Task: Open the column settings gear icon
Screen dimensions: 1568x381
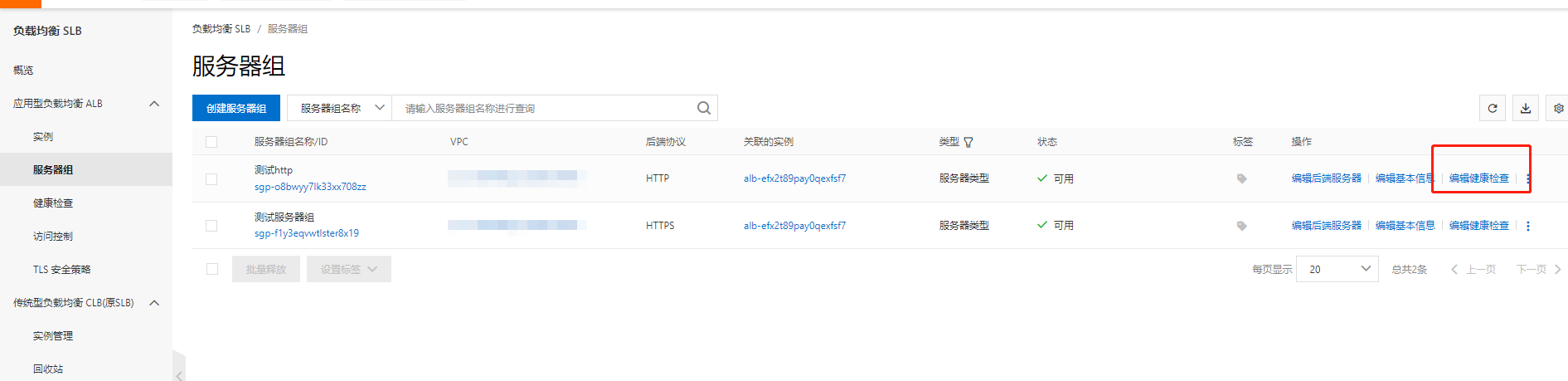Action: tap(1558, 108)
